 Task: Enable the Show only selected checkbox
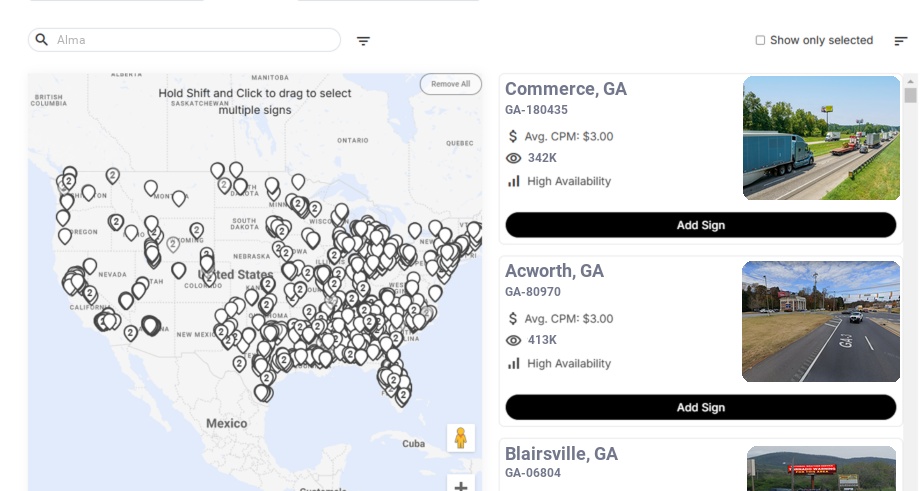tap(760, 41)
